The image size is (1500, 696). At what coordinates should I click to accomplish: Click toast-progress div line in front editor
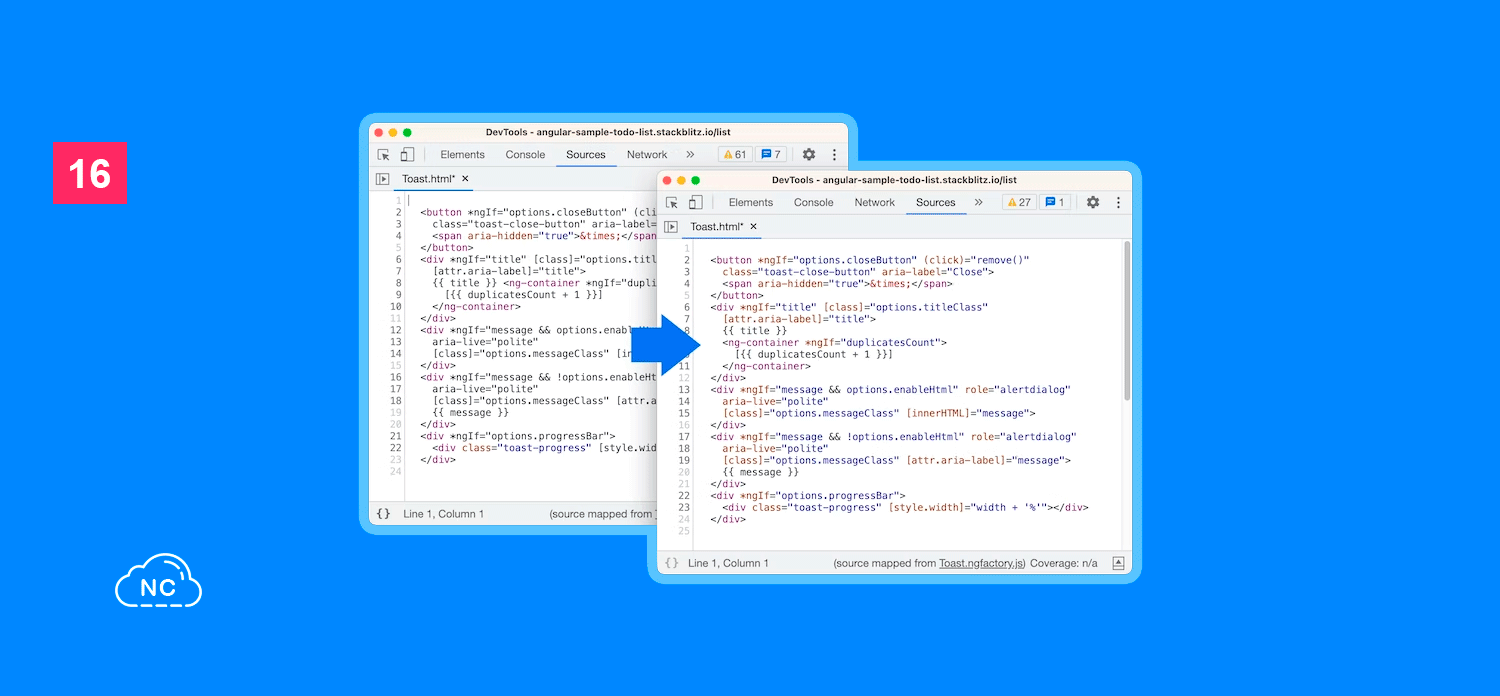[x=905, y=507]
